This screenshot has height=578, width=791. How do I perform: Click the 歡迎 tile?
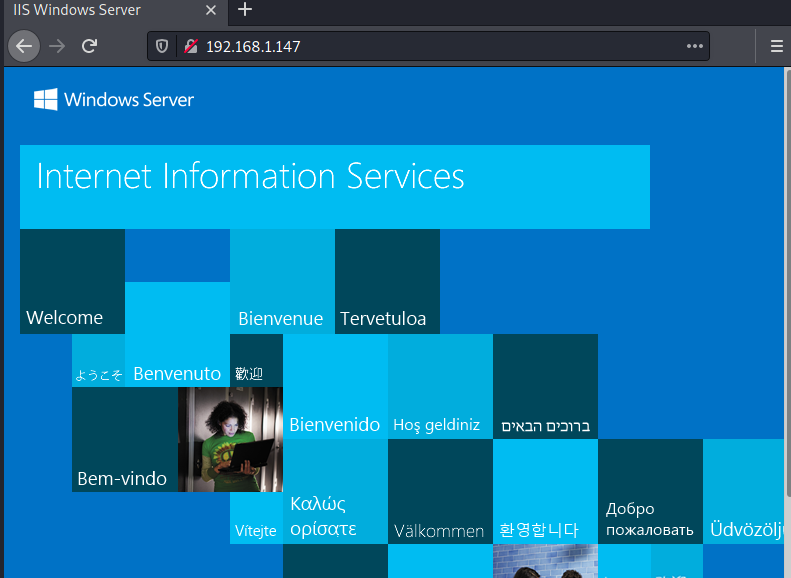(x=256, y=361)
